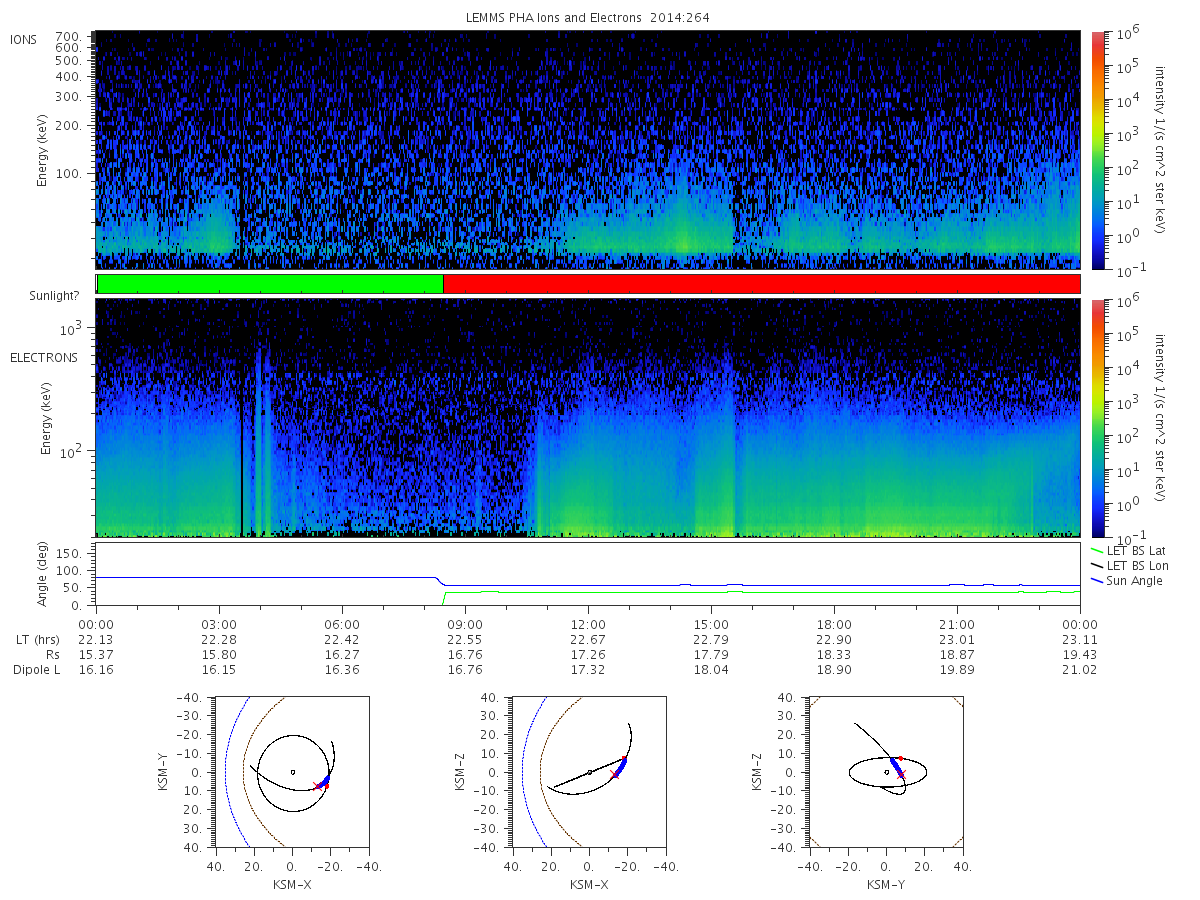This screenshot has width=1200, height=900.
Task: Click the ions intensity color scale bar
Action: (1098, 150)
